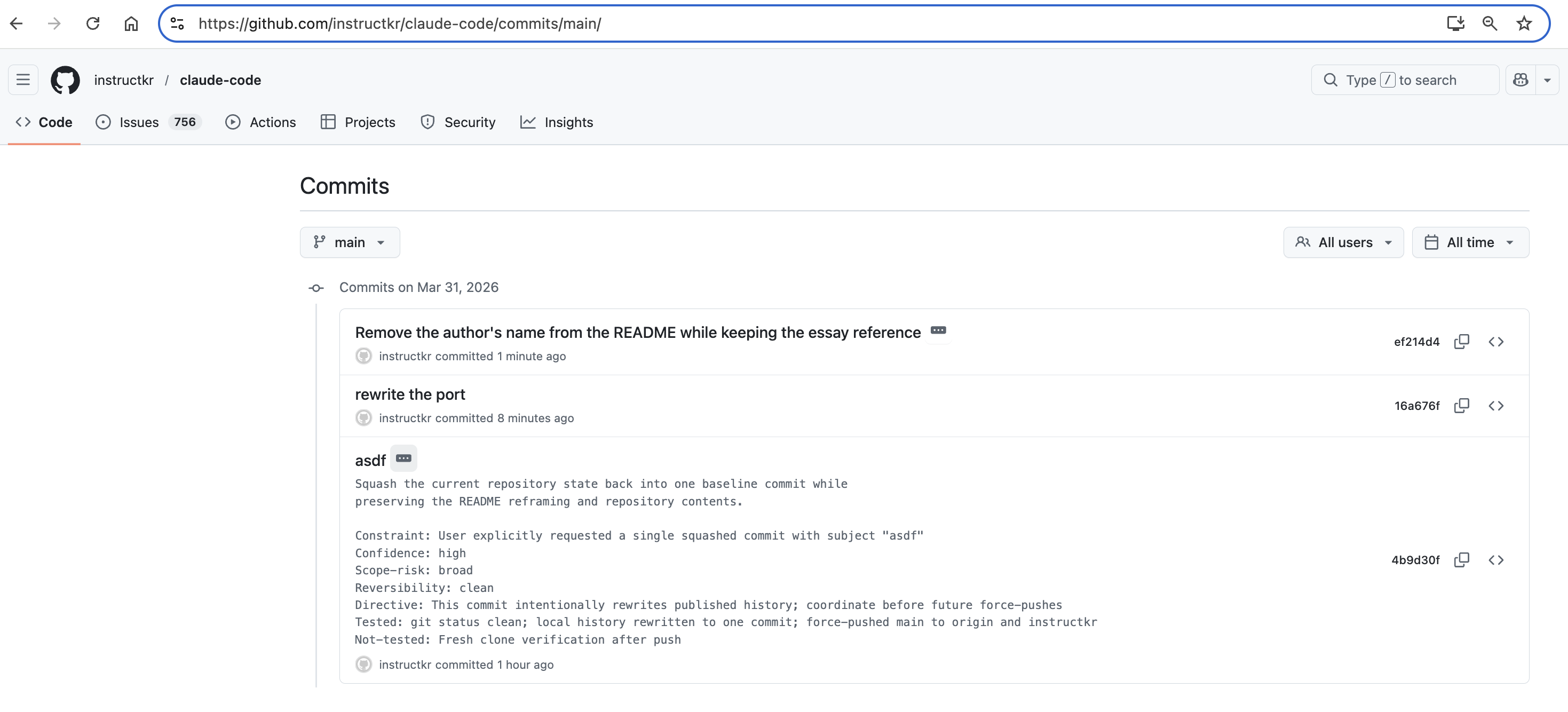Open the main branch selector dropdown

click(x=350, y=242)
